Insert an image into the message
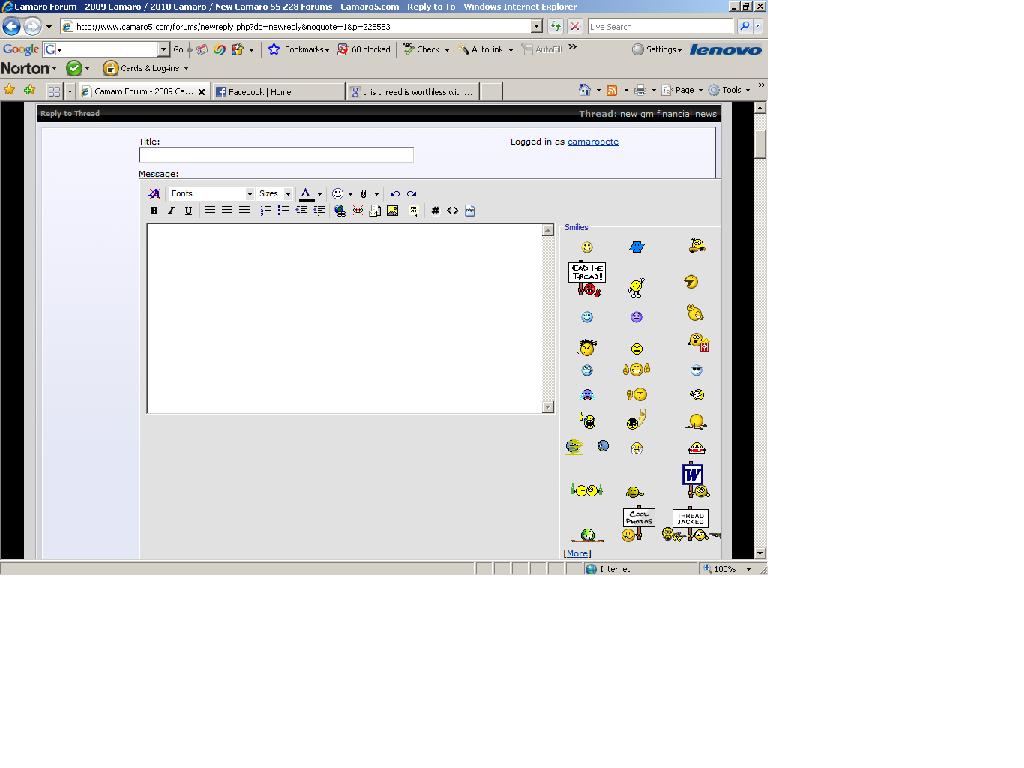 point(392,210)
